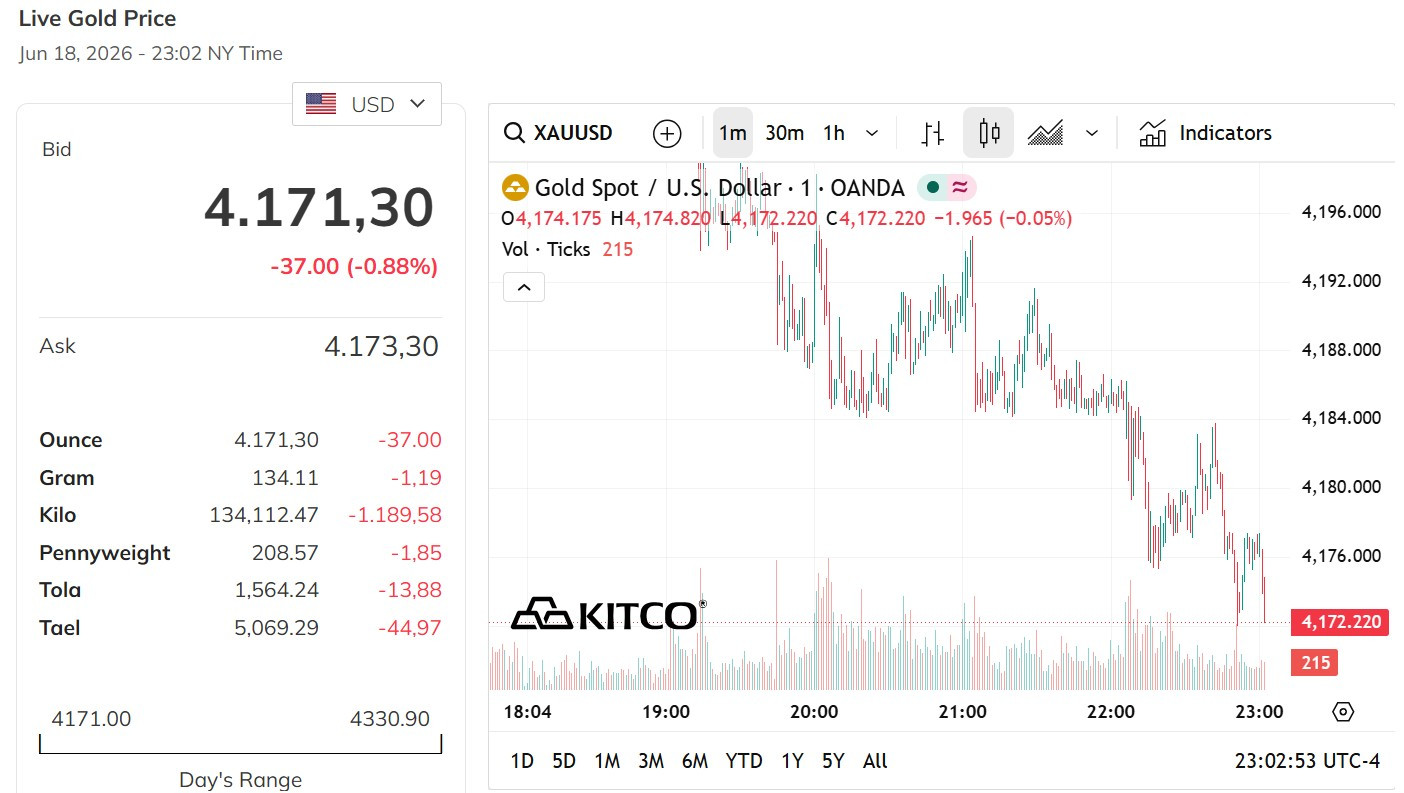Collapse the chart legend arrow

524,288
